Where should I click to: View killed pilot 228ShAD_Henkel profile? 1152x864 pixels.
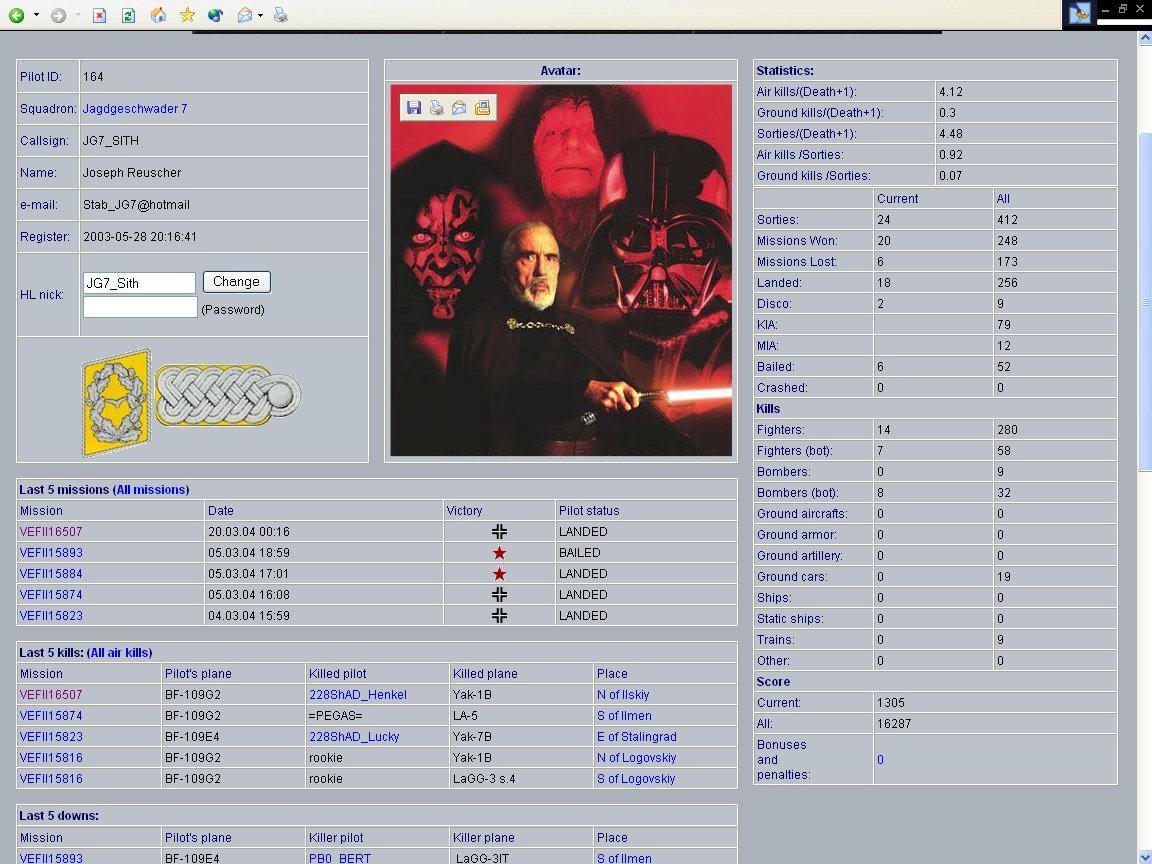[x=358, y=695]
